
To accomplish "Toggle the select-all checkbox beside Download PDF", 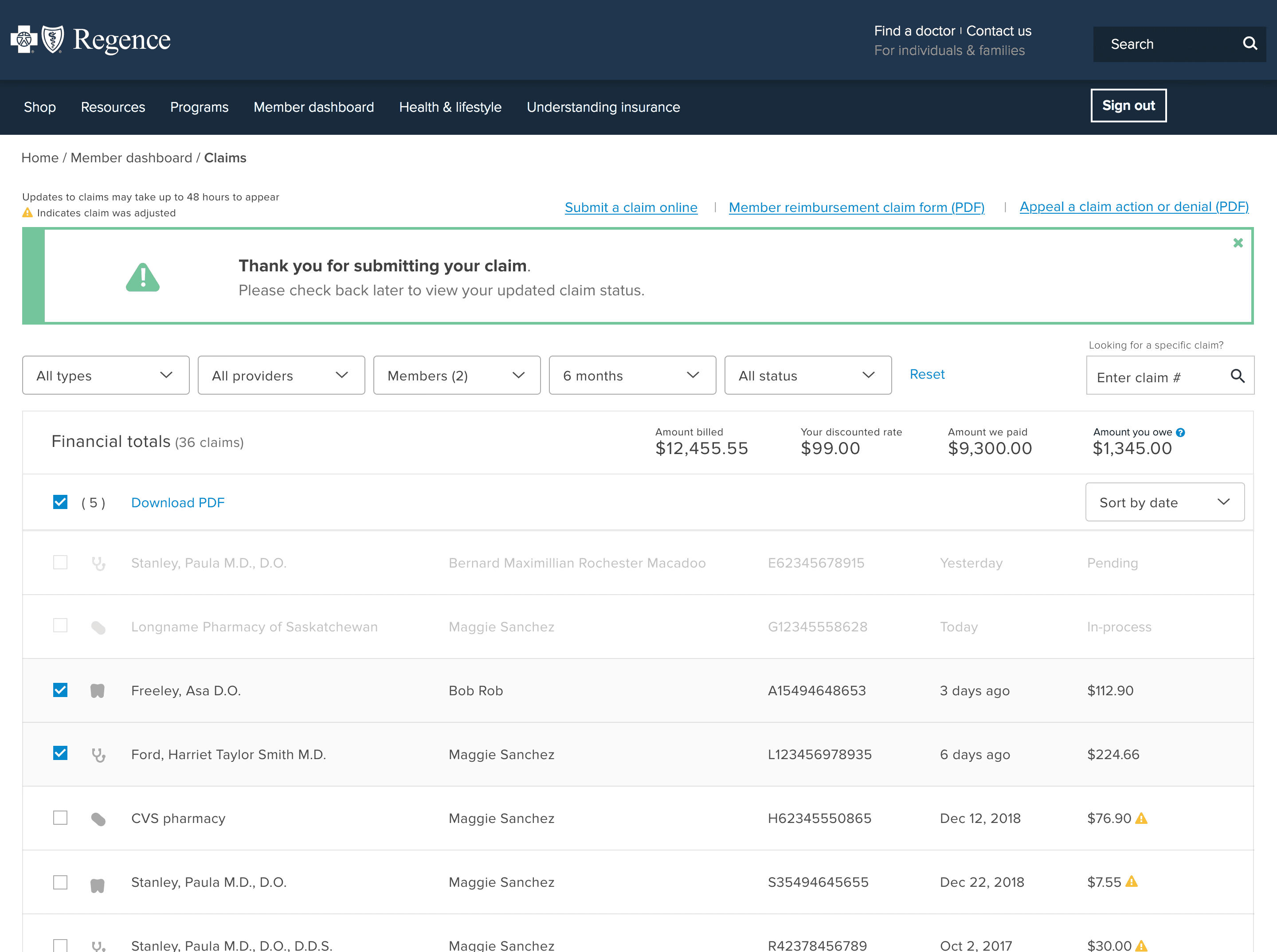I will pos(60,502).
